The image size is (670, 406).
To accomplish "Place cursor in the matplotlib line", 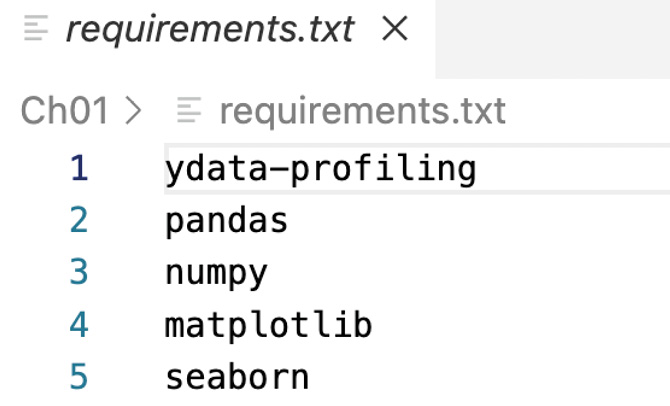I will (268, 326).
